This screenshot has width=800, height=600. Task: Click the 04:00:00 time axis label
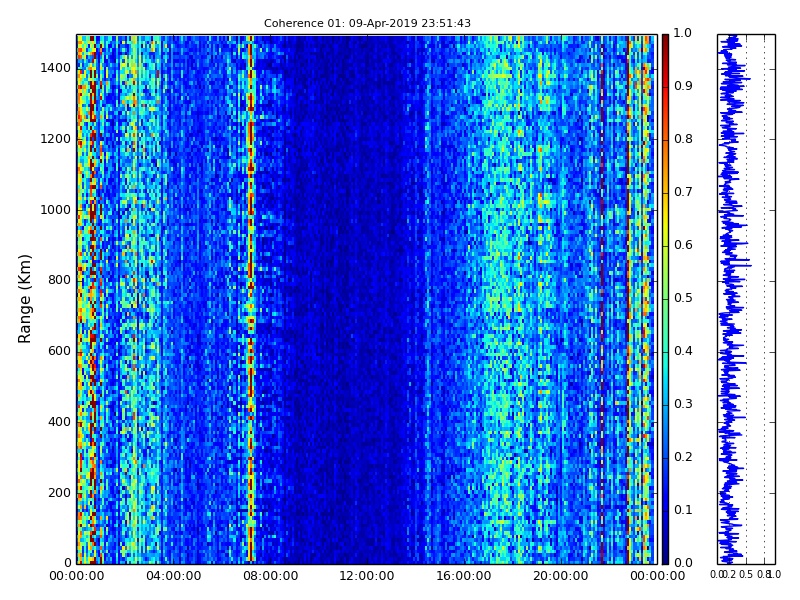pos(173,576)
